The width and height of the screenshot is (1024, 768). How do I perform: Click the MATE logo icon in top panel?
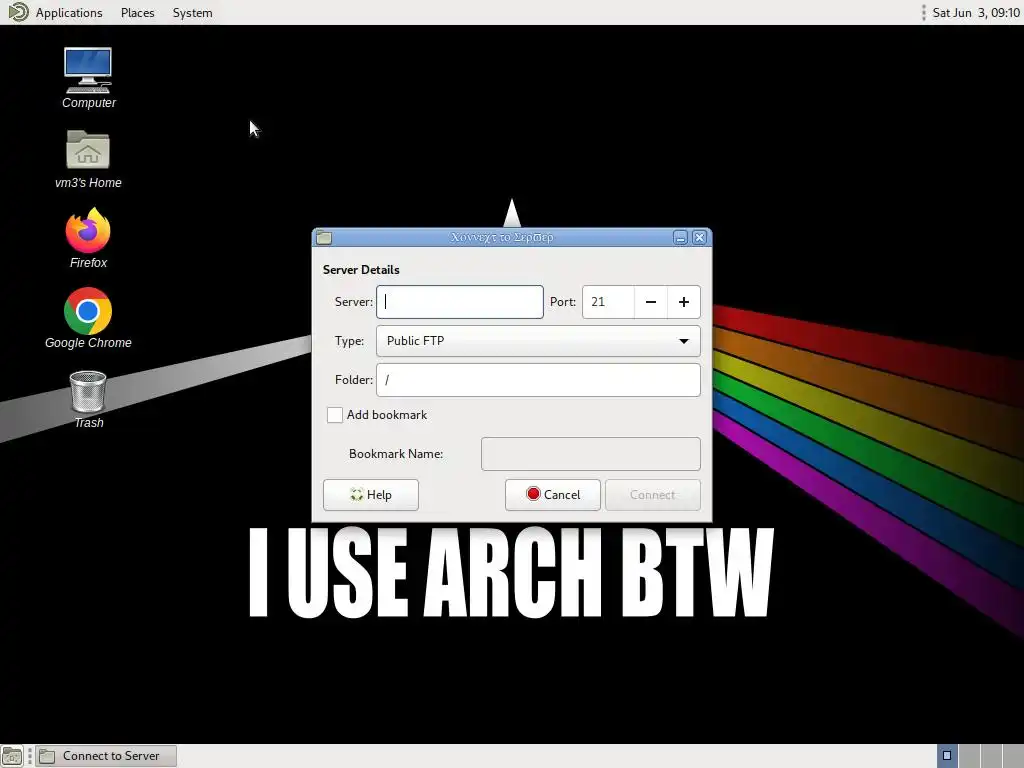(x=18, y=12)
